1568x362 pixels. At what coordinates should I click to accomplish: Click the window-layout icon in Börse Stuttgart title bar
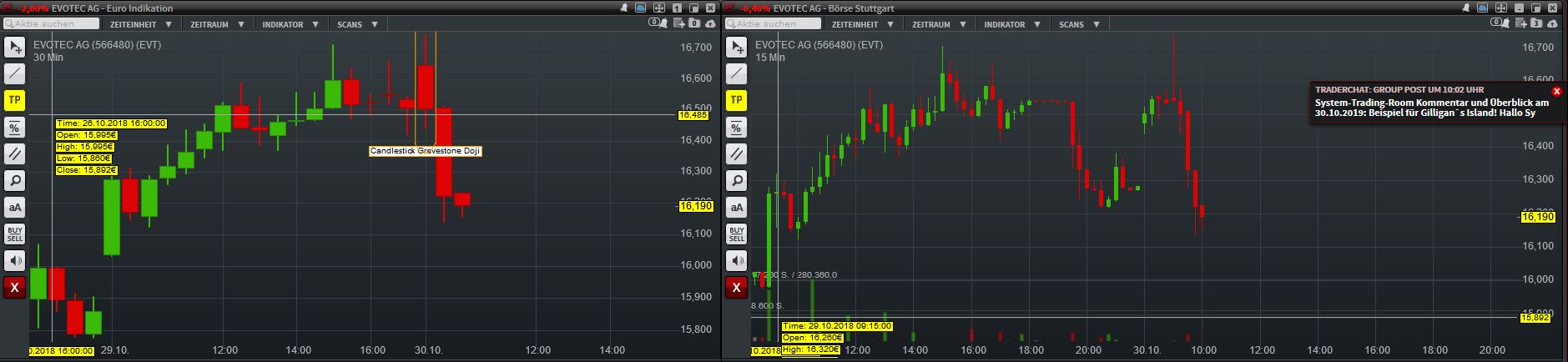(x=1535, y=8)
